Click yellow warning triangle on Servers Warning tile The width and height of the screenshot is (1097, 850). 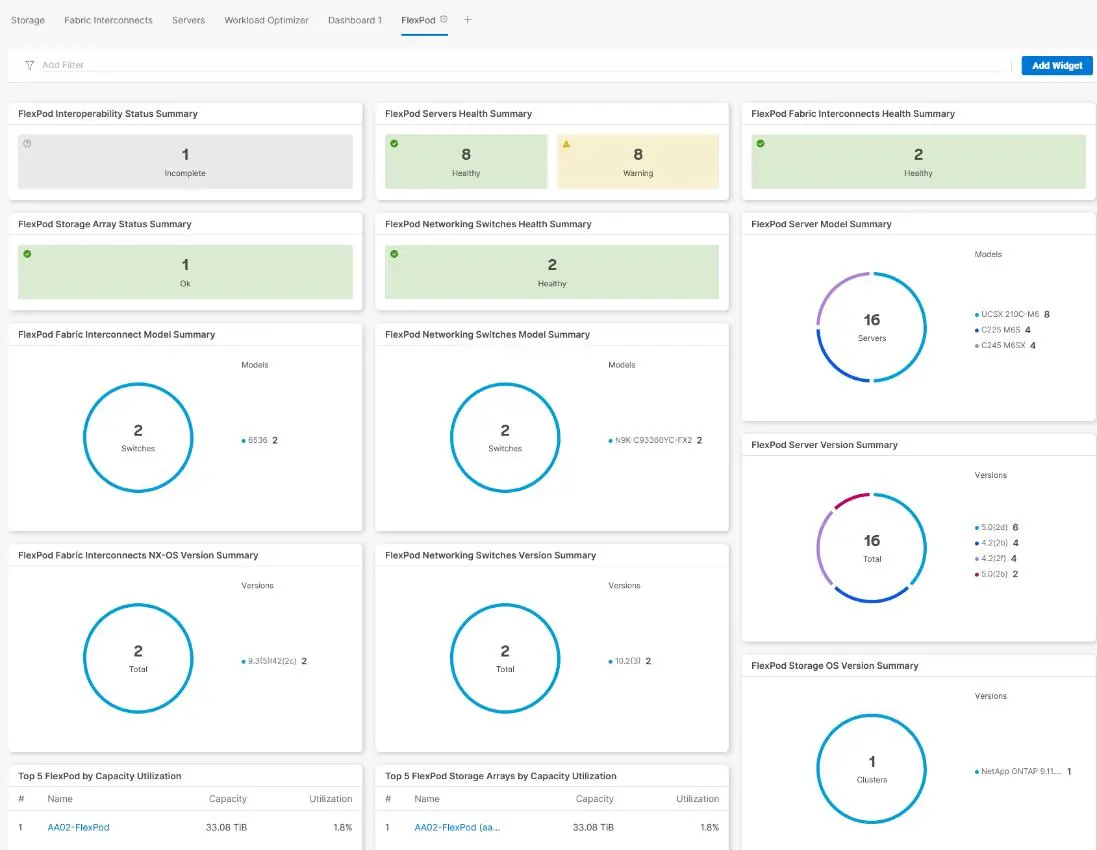pos(566,144)
